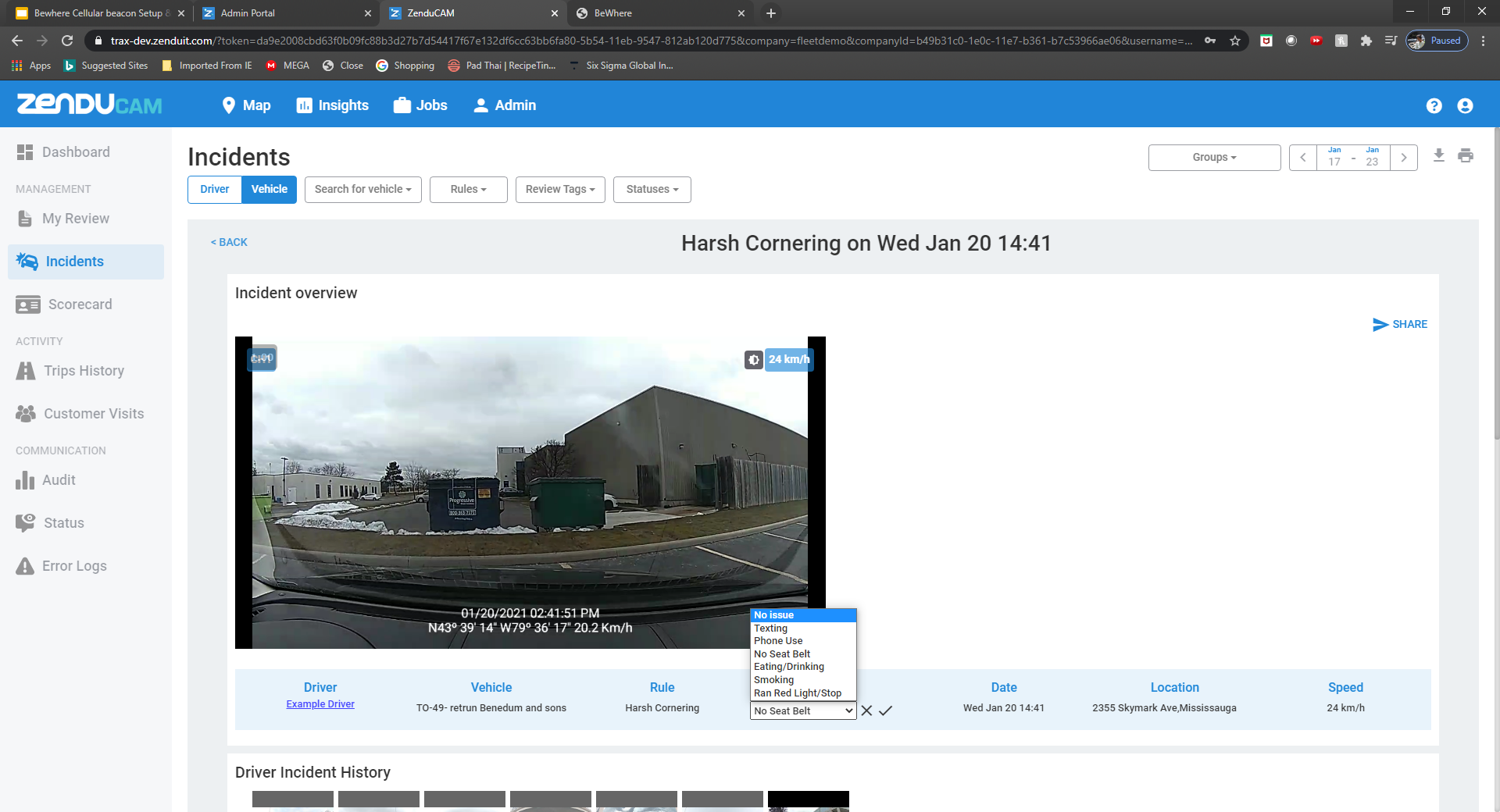Choose No issue in the tag list
The width and height of the screenshot is (1500, 812).
coord(803,615)
